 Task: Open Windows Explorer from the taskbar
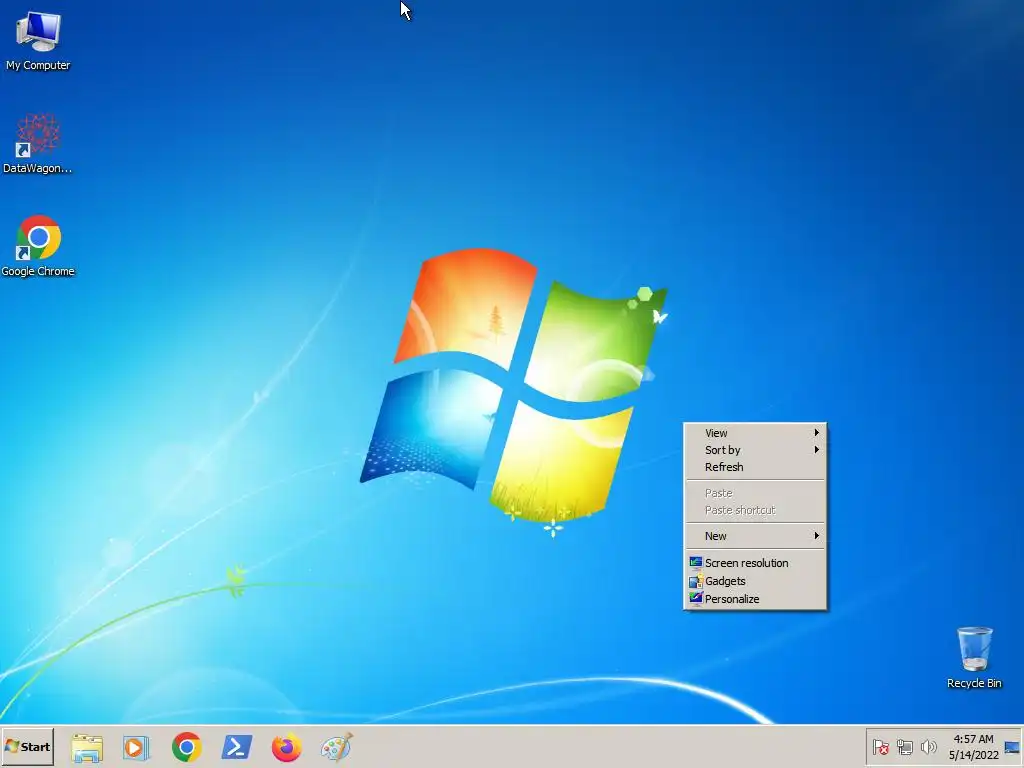tap(87, 747)
